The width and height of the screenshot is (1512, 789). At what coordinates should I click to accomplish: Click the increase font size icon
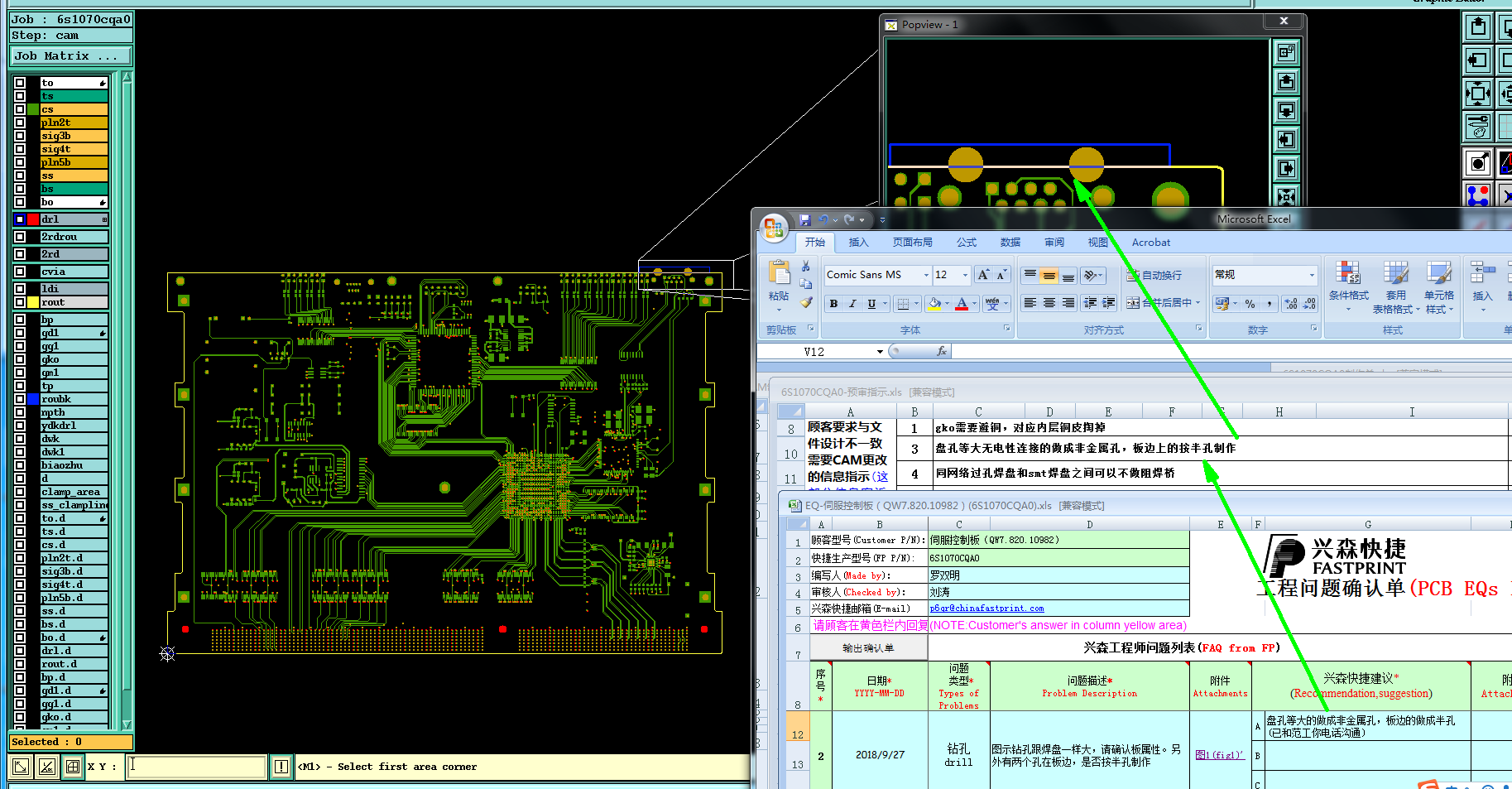[983, 275]
